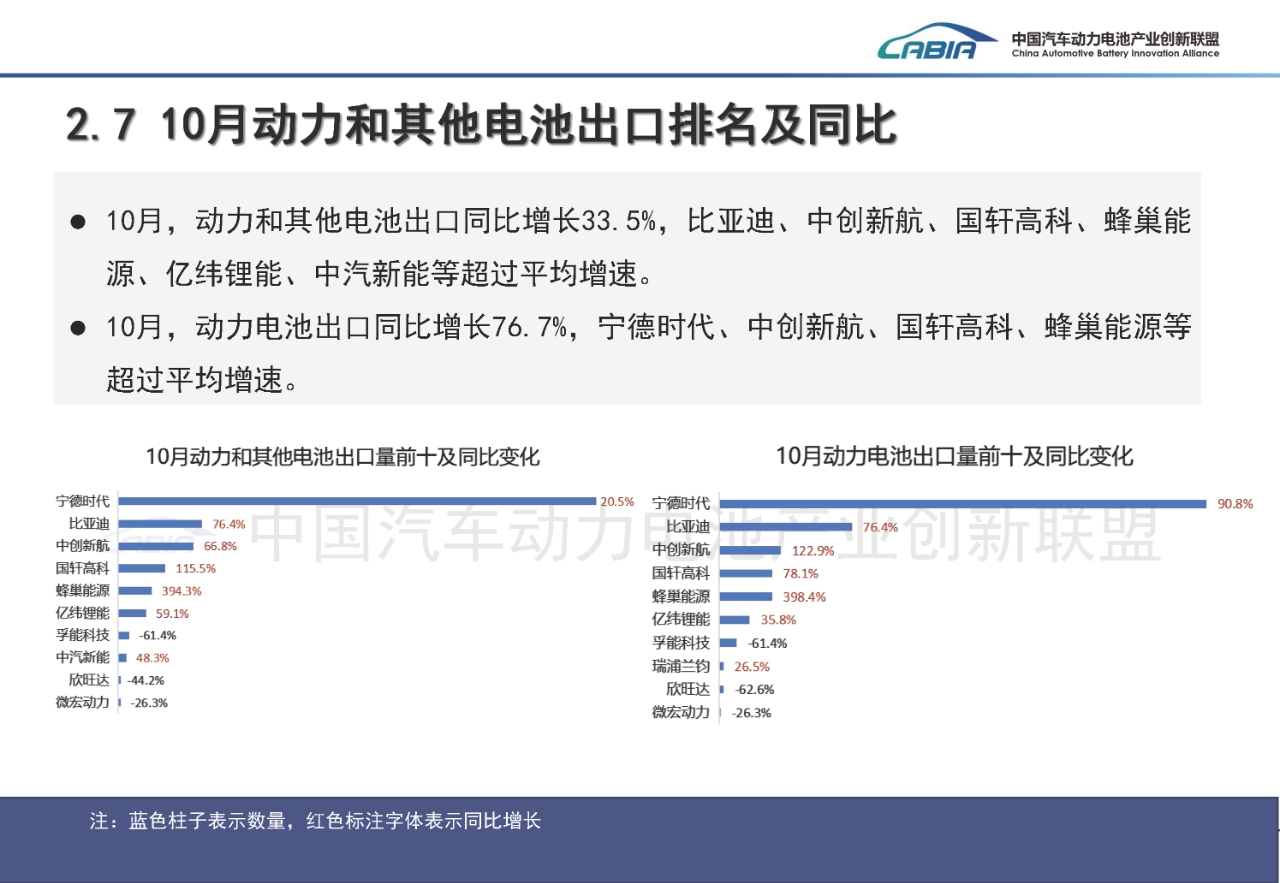This screenshot has width=1280, height=883.
Task: Click 中创新航 label beside 122.9%
Action: (681, 550)
